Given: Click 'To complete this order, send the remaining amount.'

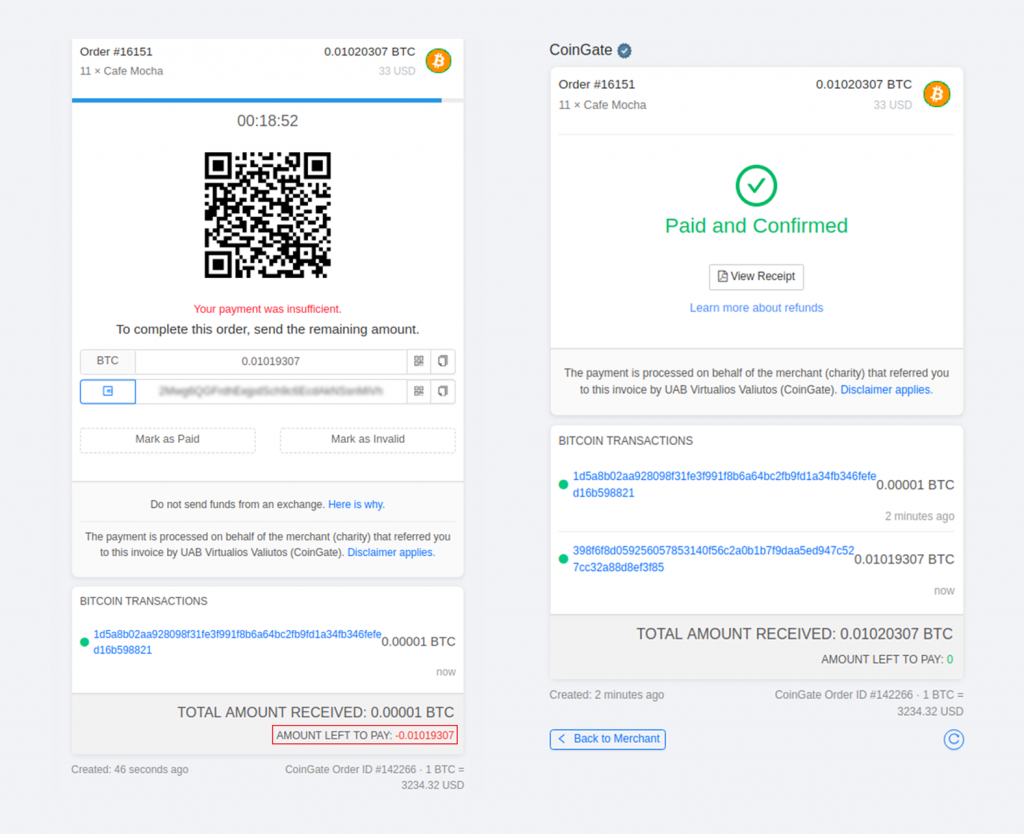Looking at the screenshot, I should [268, 330].
